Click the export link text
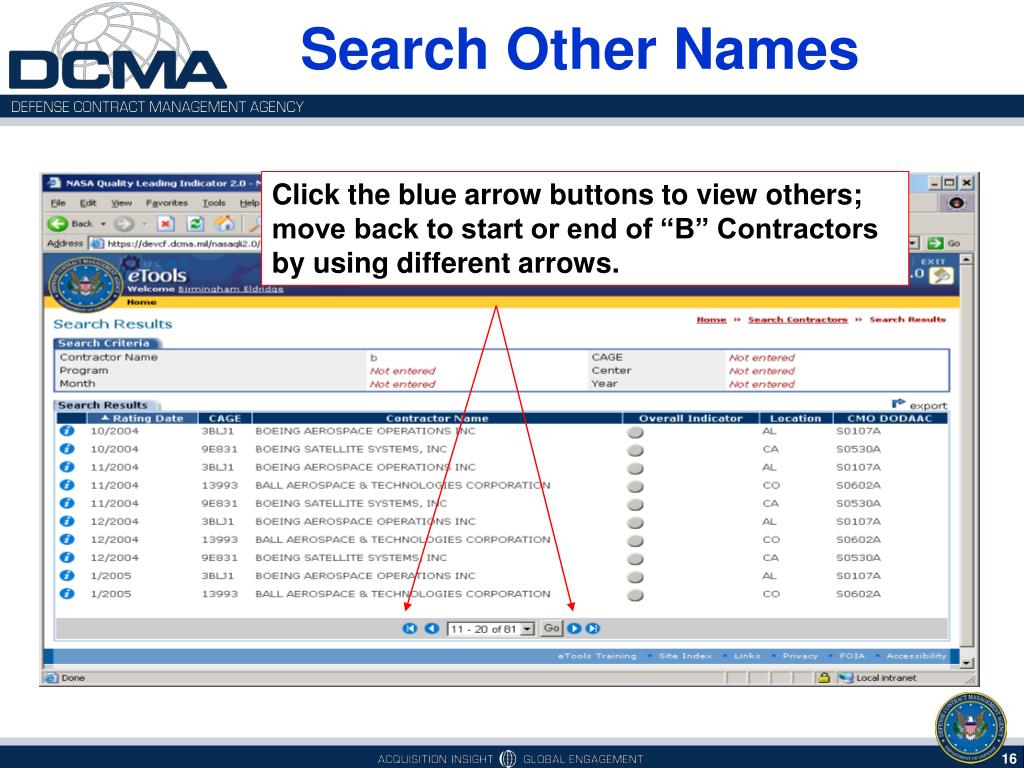1024x768 pixels. 928,406
